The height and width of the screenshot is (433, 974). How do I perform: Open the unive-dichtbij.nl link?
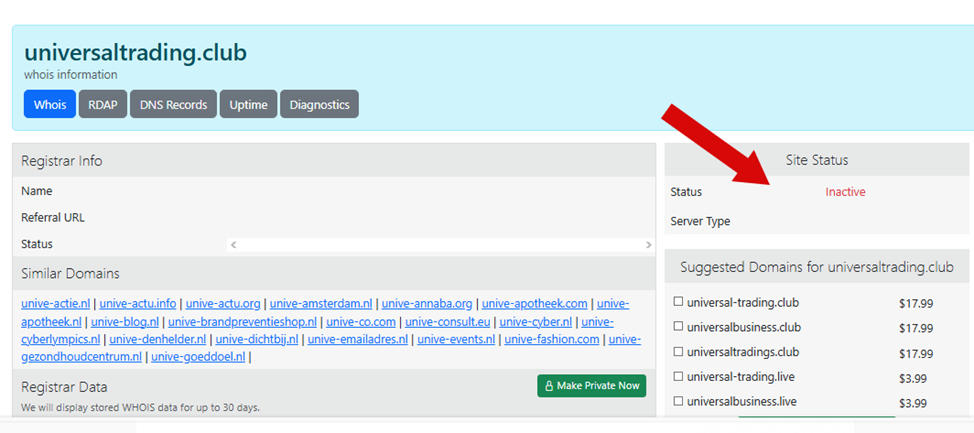click(x=257, y=339)
